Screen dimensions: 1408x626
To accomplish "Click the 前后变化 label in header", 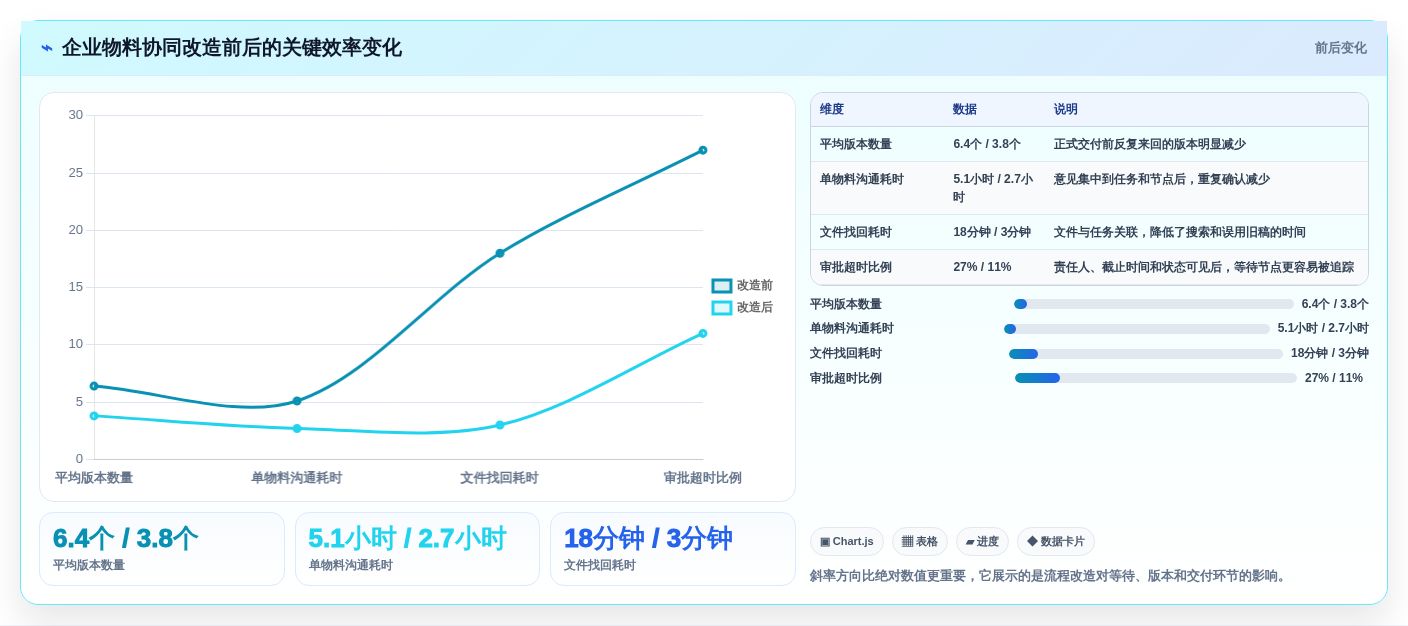I will 1340,48.
